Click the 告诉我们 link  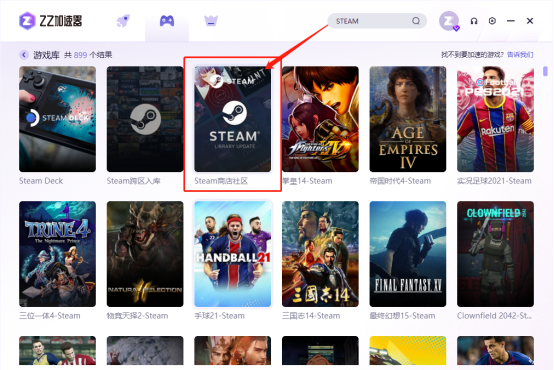click(520, 55)
